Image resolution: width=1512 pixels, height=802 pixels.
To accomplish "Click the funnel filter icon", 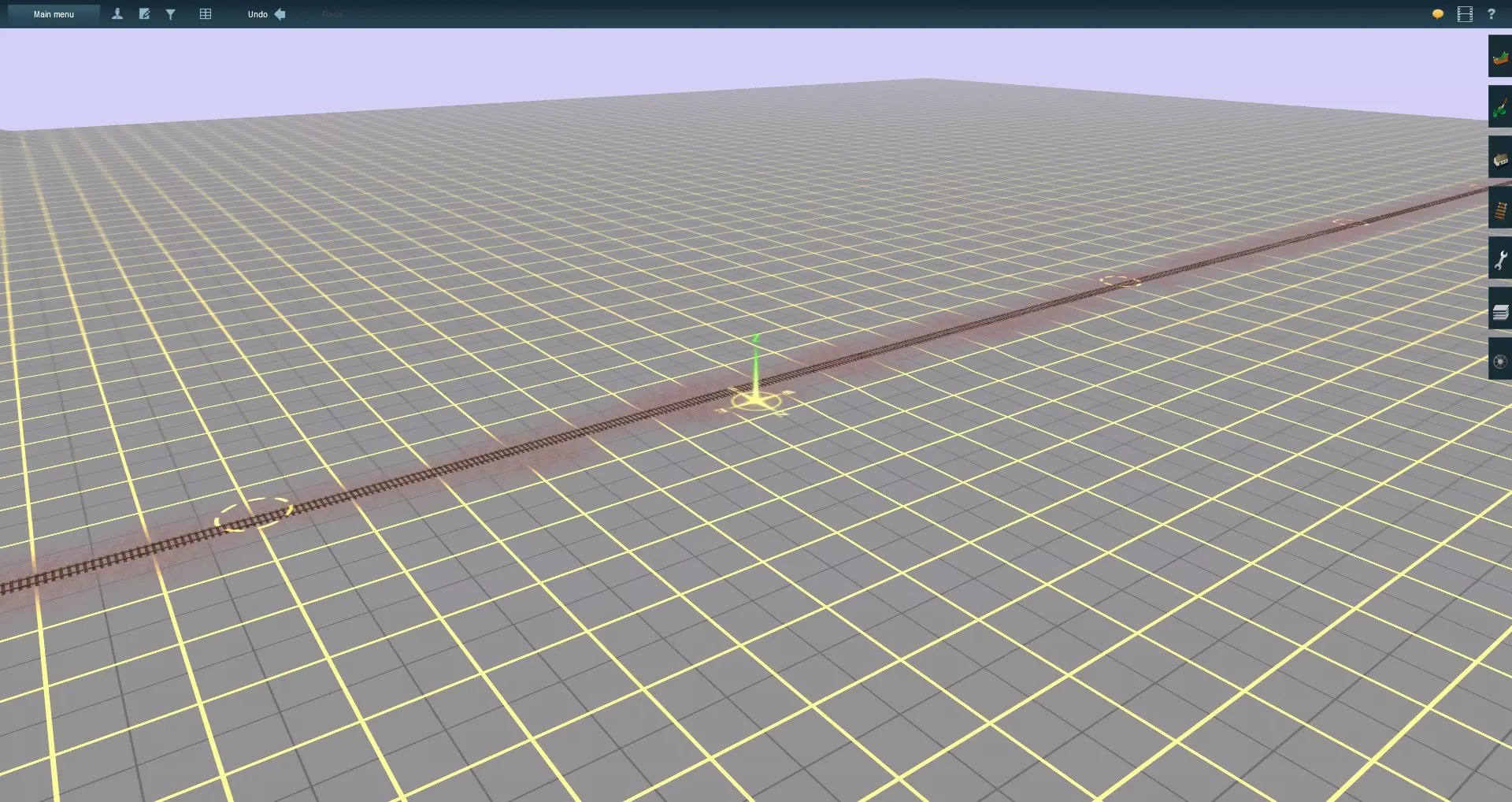I will click(x=170, y=14).
